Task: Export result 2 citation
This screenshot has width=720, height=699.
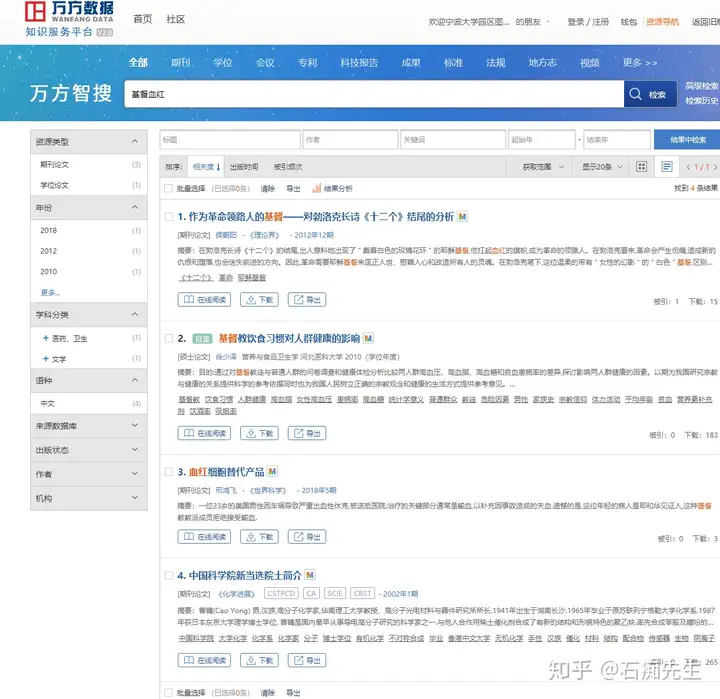Action: pyautogui.click(x=307, y=433)
